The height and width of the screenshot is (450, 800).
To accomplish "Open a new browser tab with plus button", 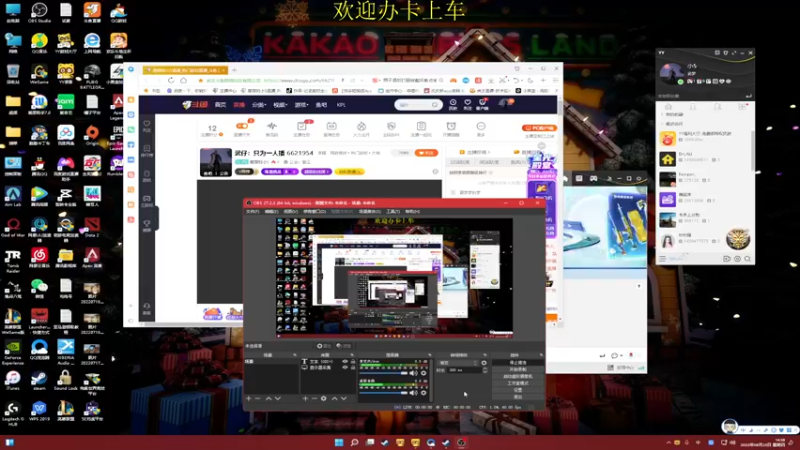I will pyautogui.click(x=234, y=70).
